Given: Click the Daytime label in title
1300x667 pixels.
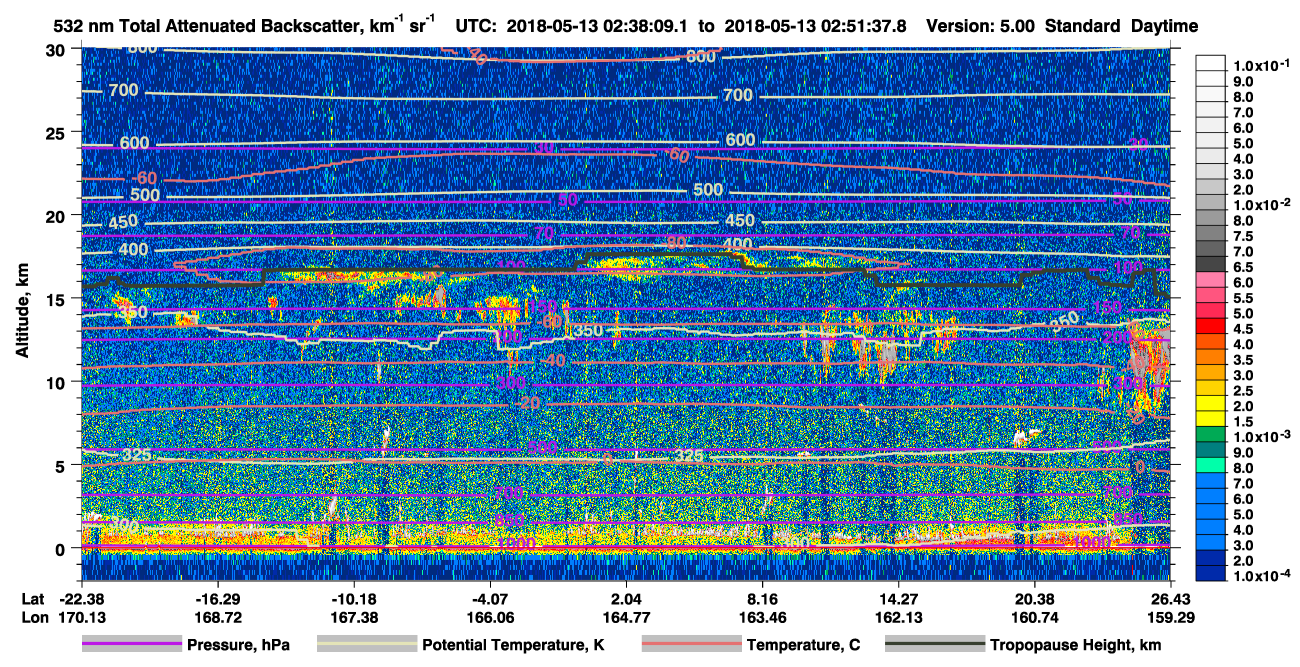Looking at the screenshot, I should tap(1164, 27).
